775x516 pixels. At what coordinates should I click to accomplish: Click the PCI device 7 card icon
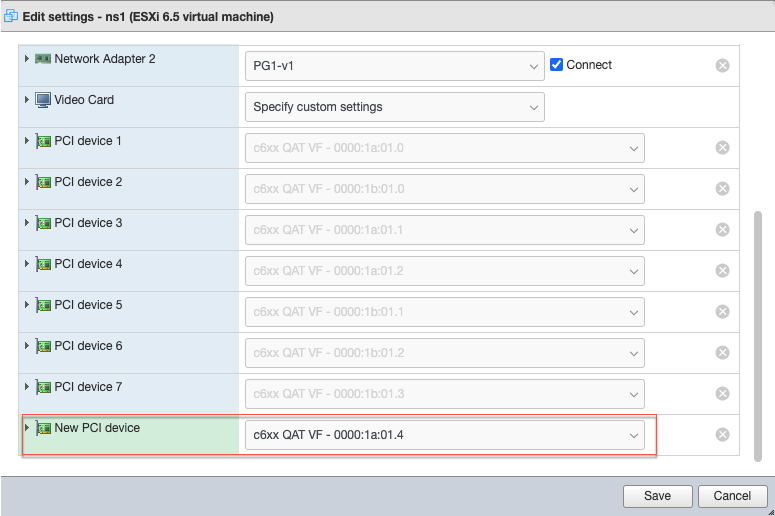(43, 387)
